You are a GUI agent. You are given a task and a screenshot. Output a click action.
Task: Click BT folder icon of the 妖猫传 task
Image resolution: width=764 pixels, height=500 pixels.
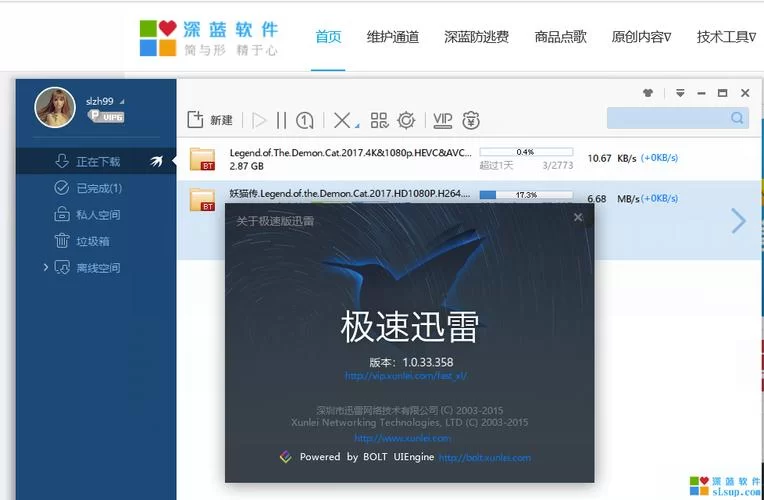202,199
